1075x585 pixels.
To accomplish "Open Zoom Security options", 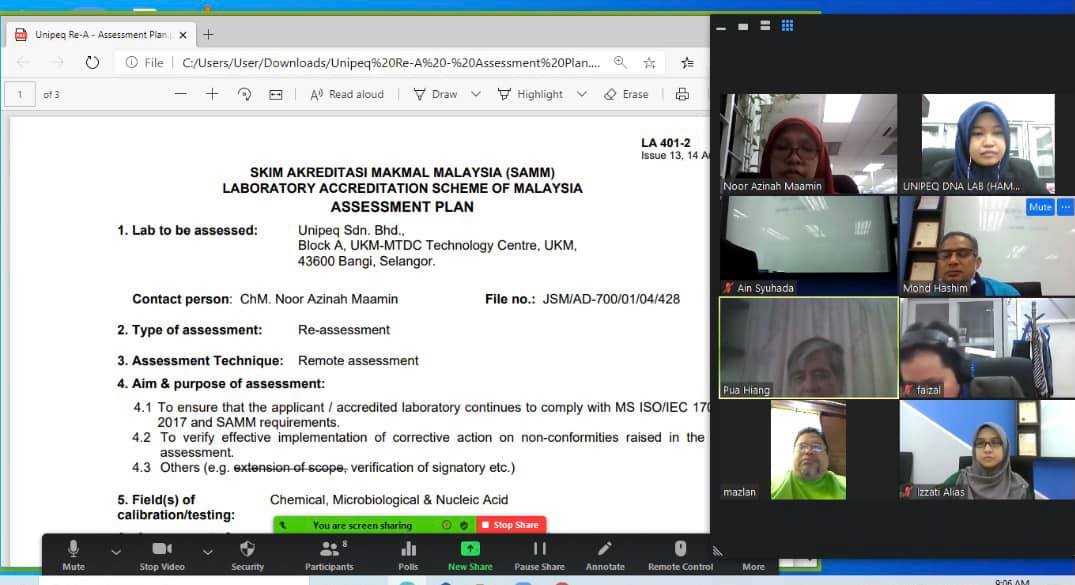I will click(x=247, y=555).
